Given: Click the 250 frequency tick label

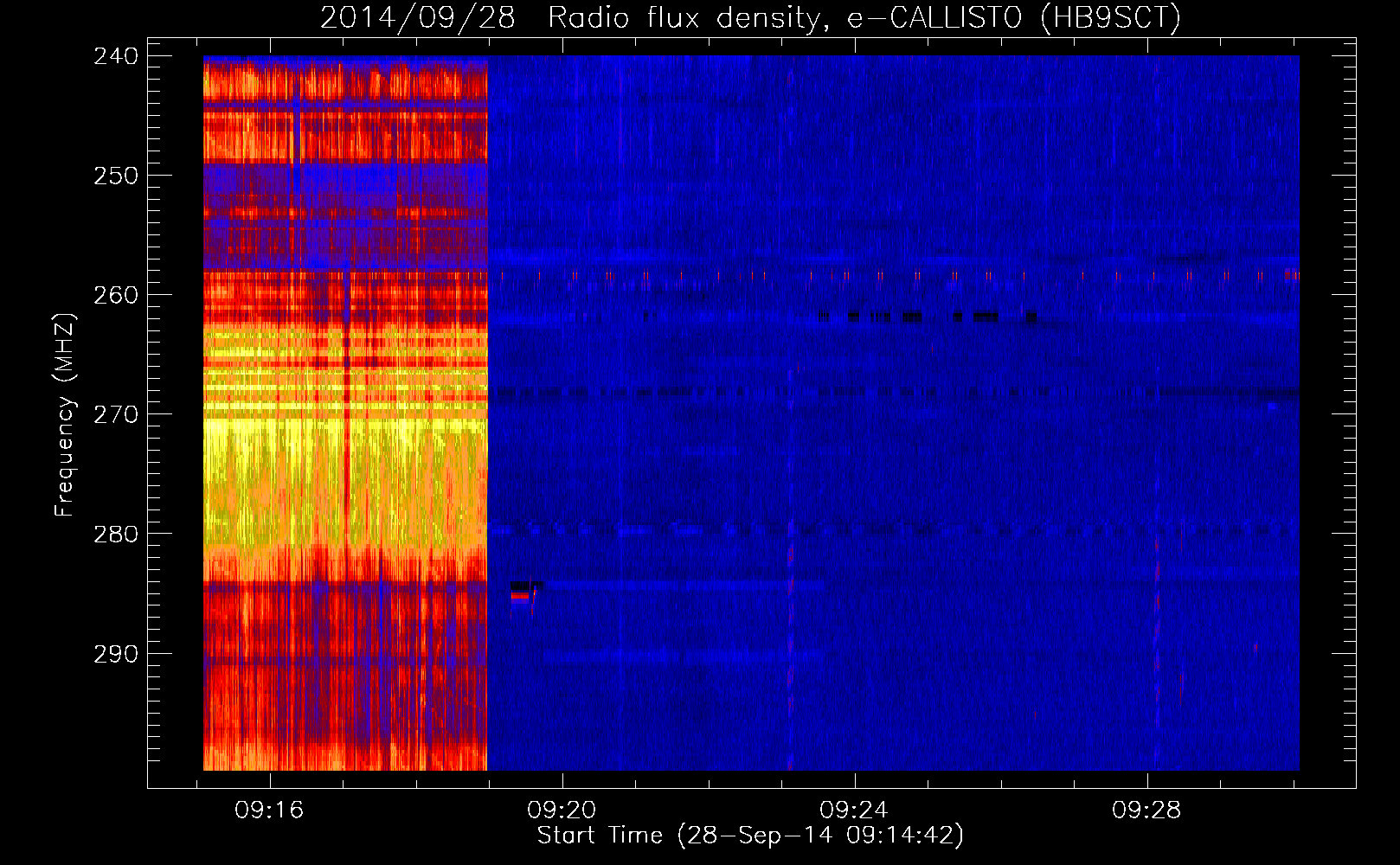Looking at the screenshot, I should coord(116,176).
